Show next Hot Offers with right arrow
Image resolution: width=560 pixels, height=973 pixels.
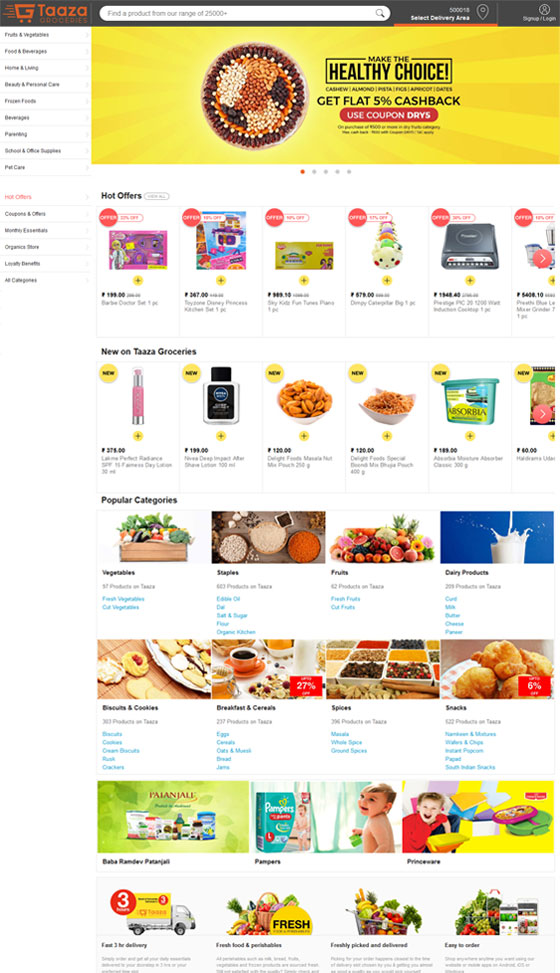tap(542, 258)
